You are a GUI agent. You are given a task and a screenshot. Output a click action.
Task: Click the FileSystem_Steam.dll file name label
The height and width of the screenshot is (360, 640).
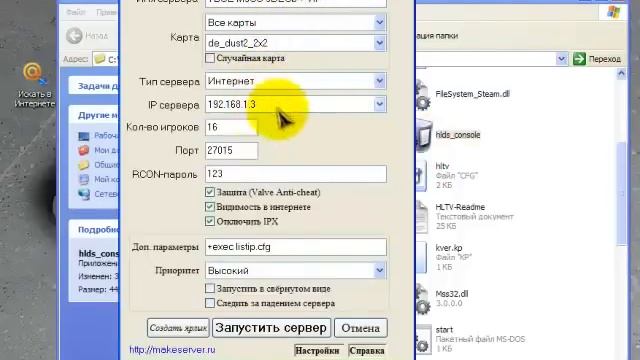coord(473,94)
